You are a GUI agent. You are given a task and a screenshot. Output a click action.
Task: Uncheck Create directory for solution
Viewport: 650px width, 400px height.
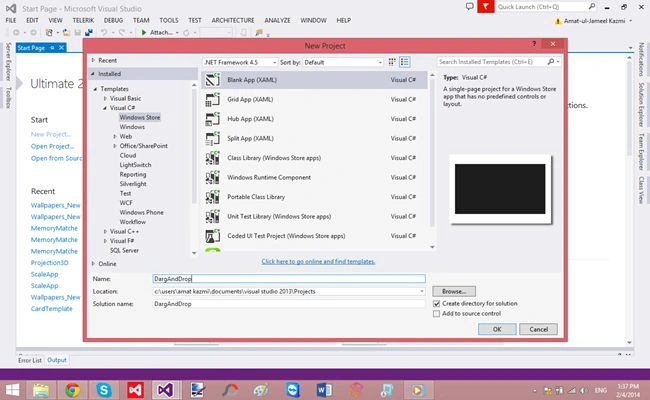(437, 304)
